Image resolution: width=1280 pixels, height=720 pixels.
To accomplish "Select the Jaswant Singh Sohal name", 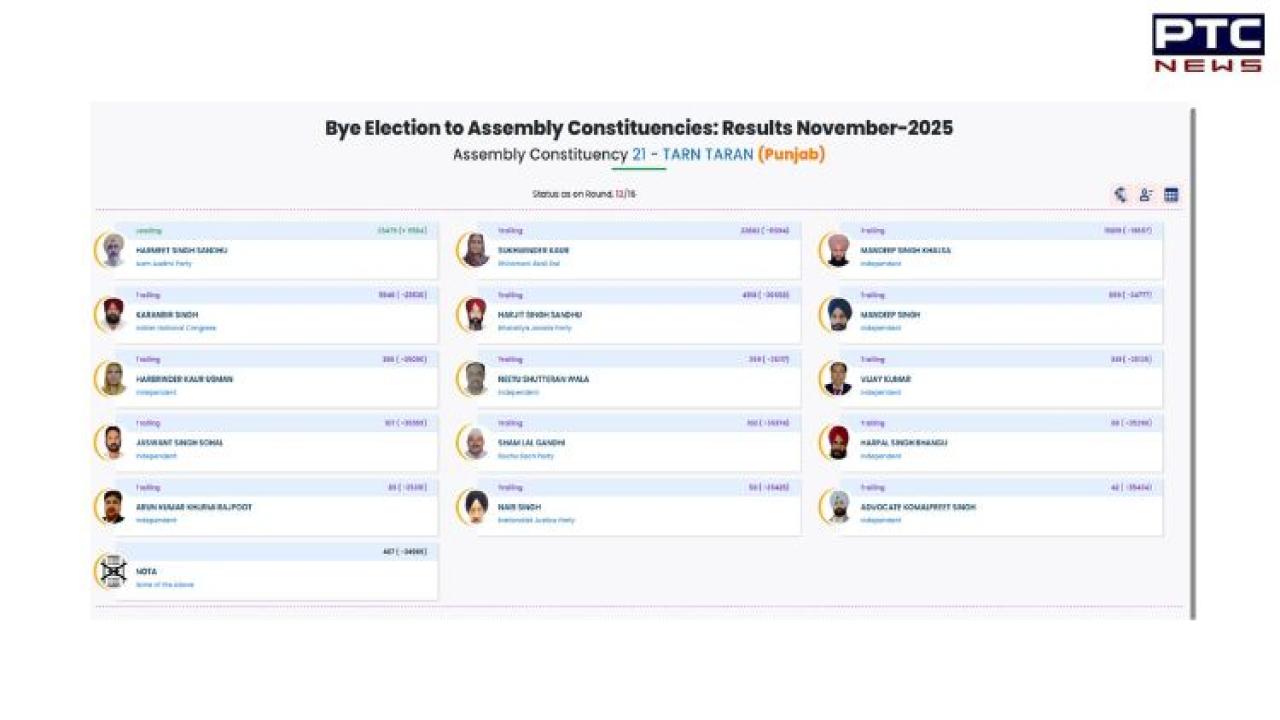I will [x=180, y=442].
